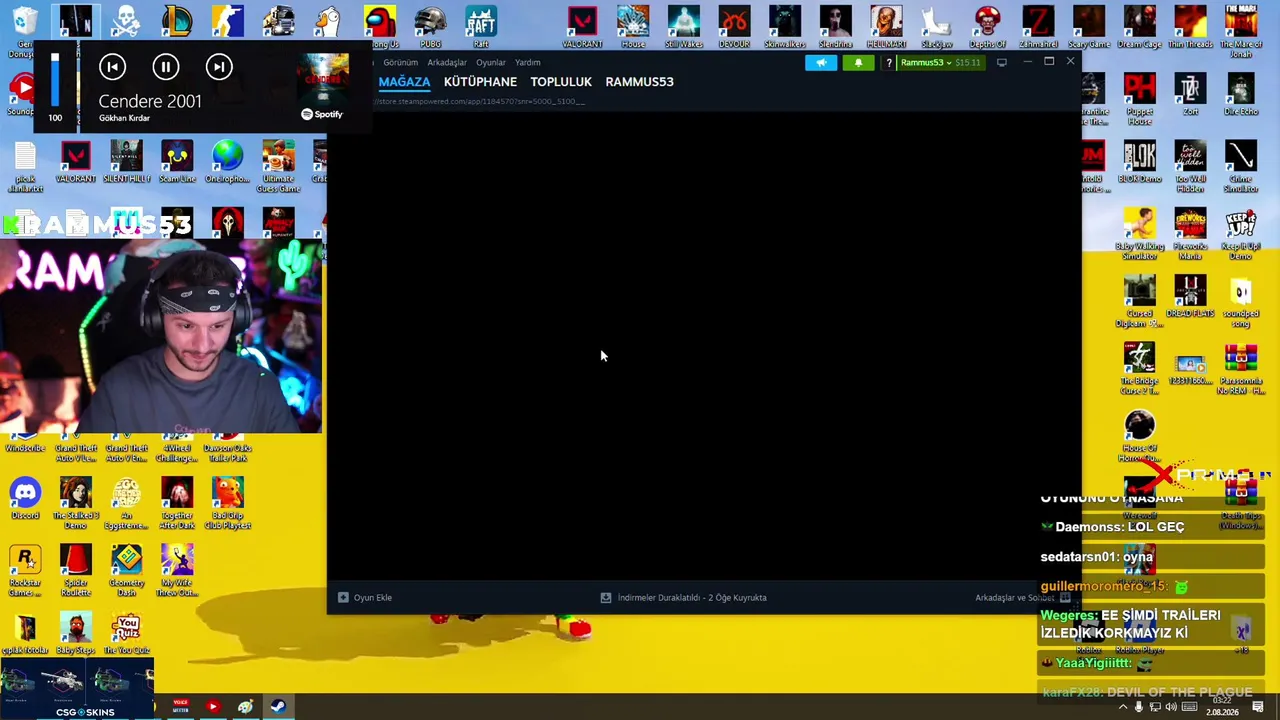Open the Skinwalkers desktop icon
This screenshot has height=720, width=1280.
click(785, 28)
